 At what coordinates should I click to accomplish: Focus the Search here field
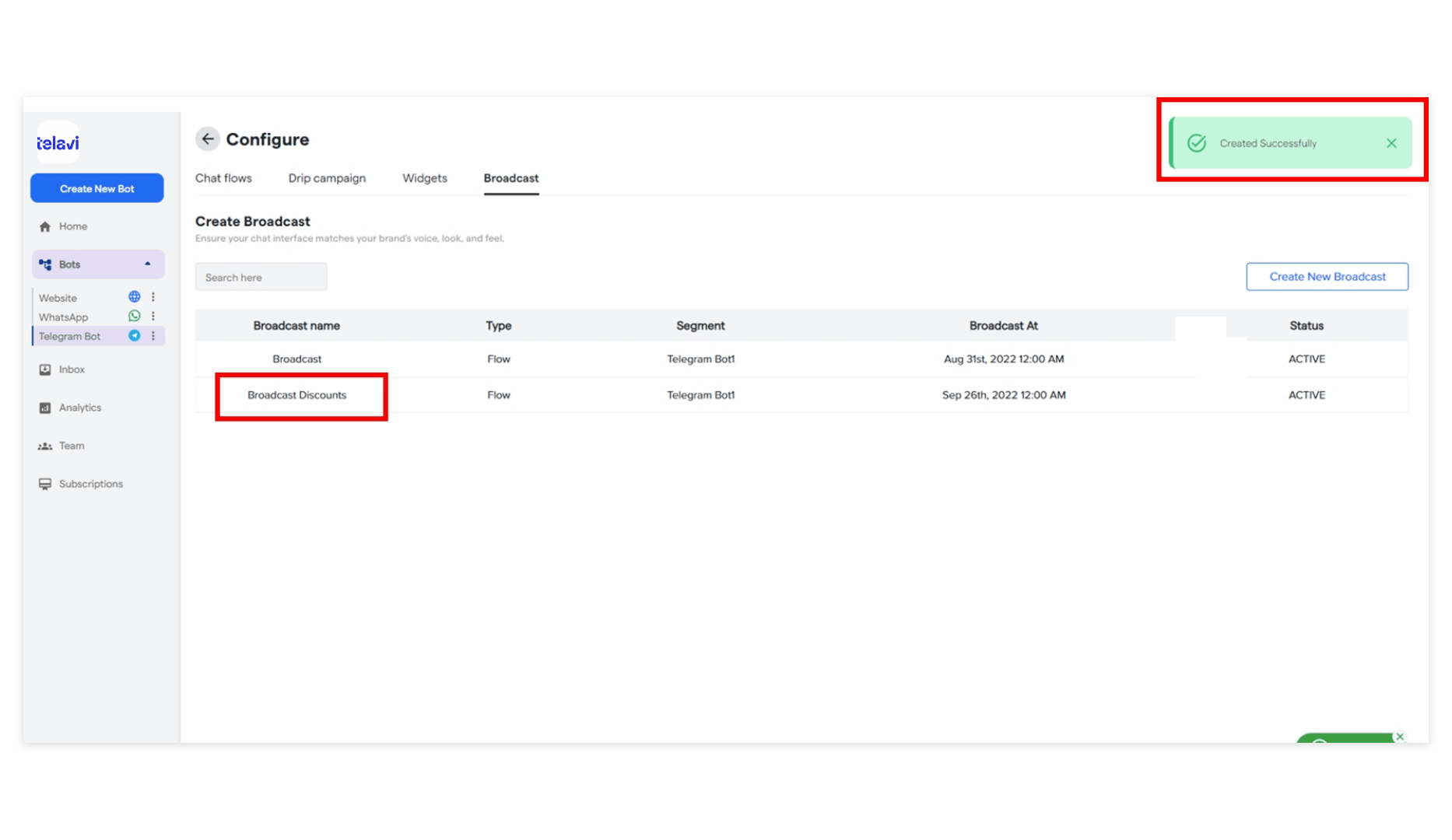point(261,277)
